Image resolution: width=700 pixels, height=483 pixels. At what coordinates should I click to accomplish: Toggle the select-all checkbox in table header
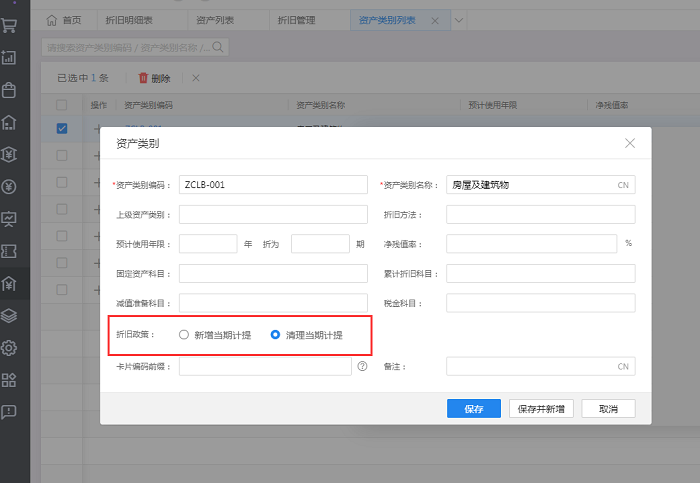62,105
